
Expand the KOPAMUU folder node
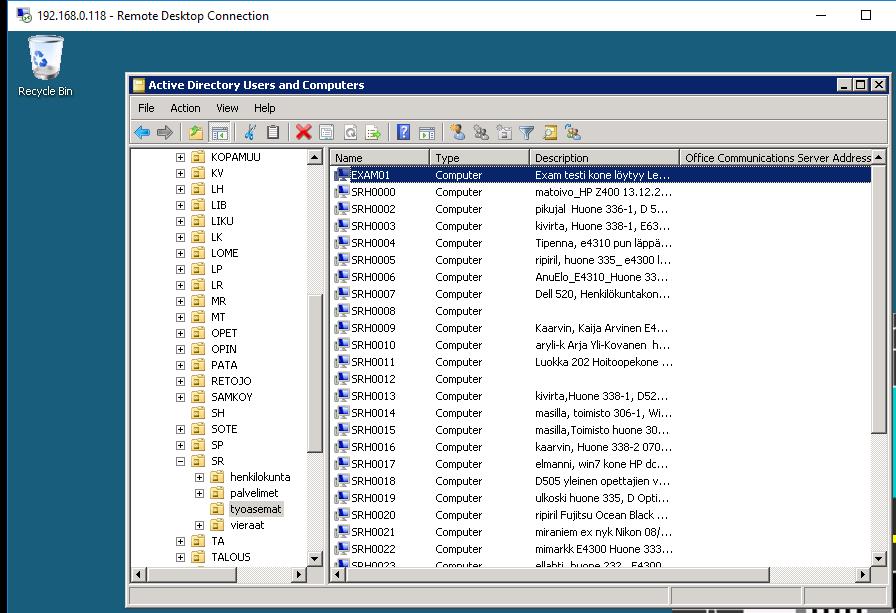[181, 157]
